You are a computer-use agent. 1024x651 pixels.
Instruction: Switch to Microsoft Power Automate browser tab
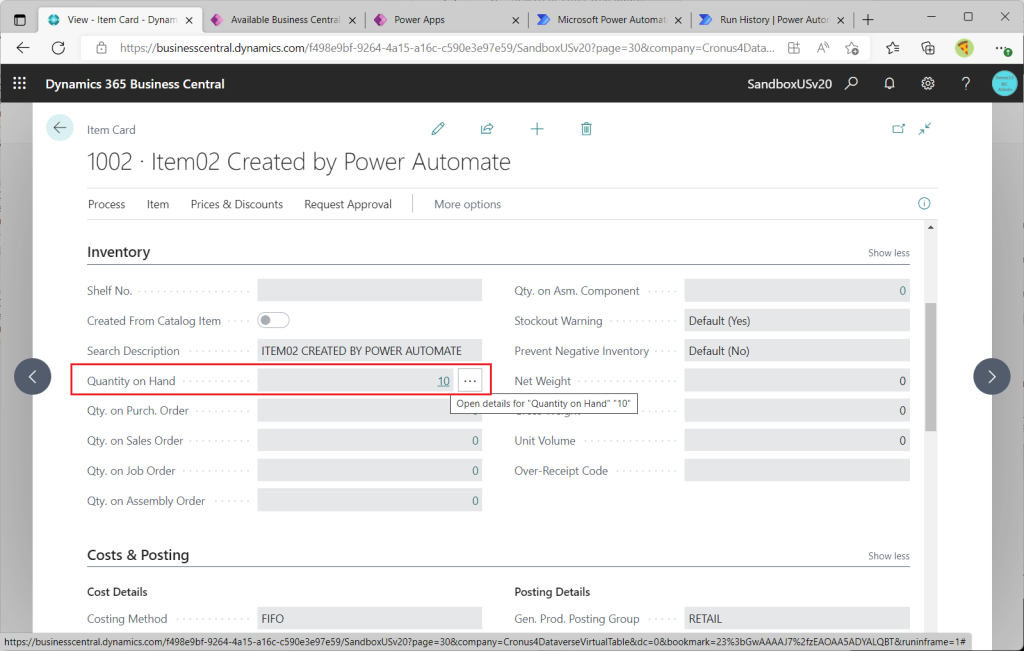coord(609,20)
